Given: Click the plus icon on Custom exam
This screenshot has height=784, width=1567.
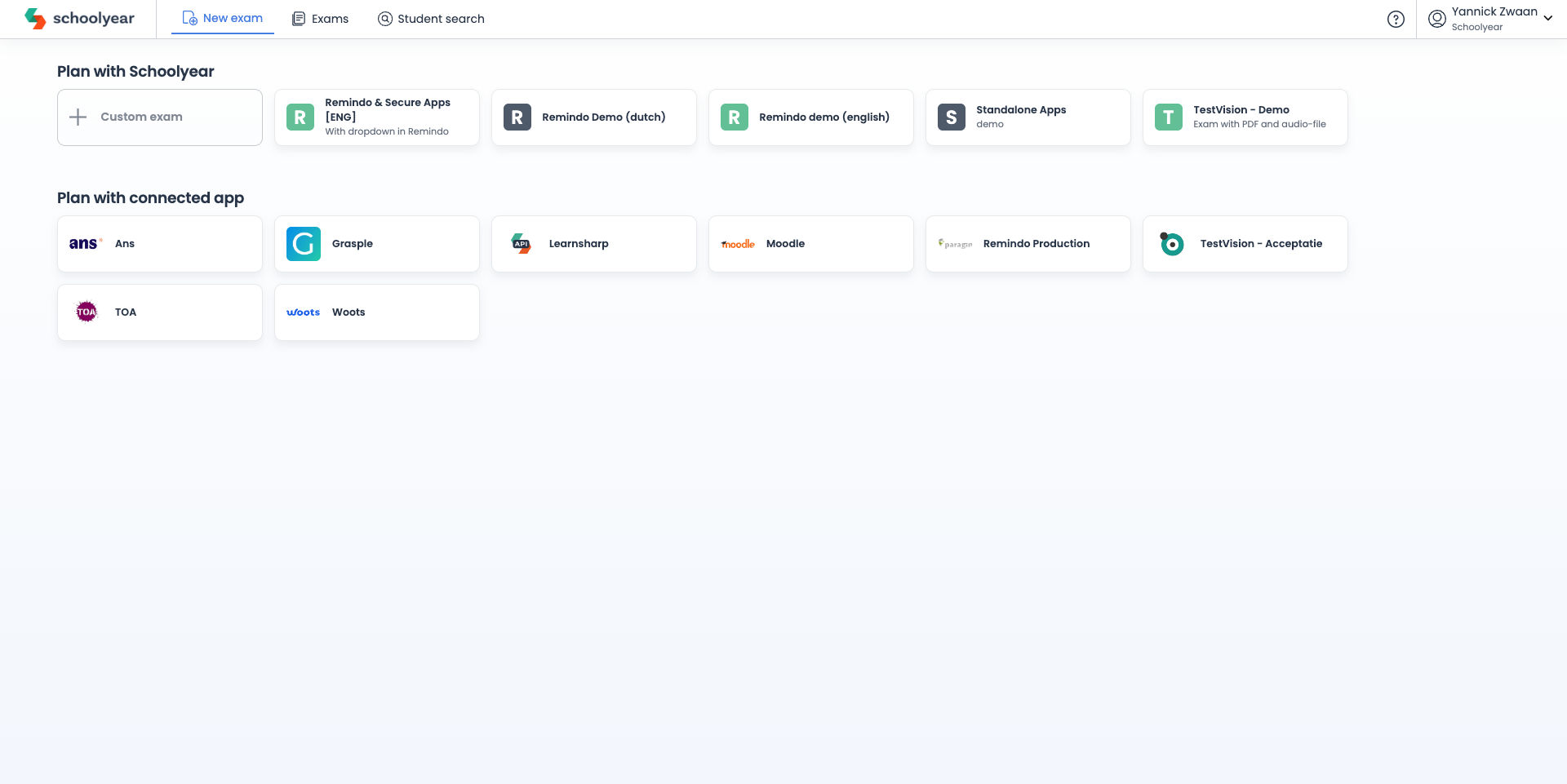Looking at the screenshot, I should coord(78,117).
